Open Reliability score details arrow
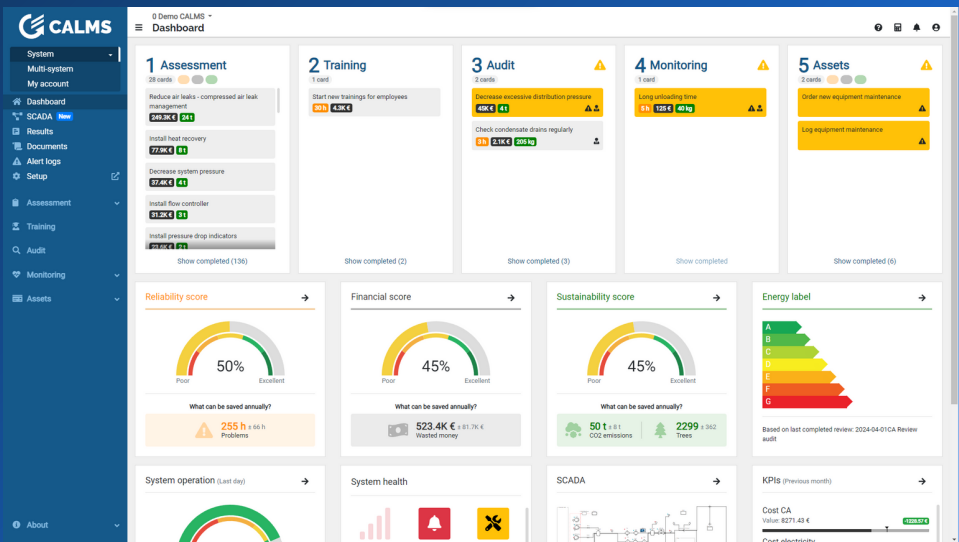Viewport: 959px width, 542px height. (305, 298)
